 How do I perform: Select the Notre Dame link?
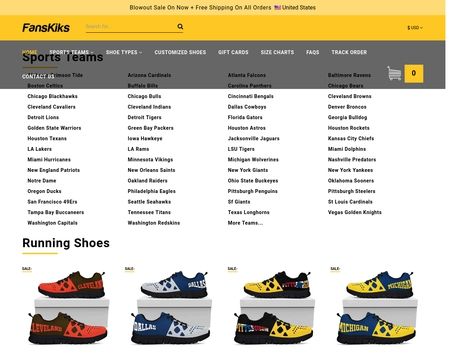click(x=42, y=181)
